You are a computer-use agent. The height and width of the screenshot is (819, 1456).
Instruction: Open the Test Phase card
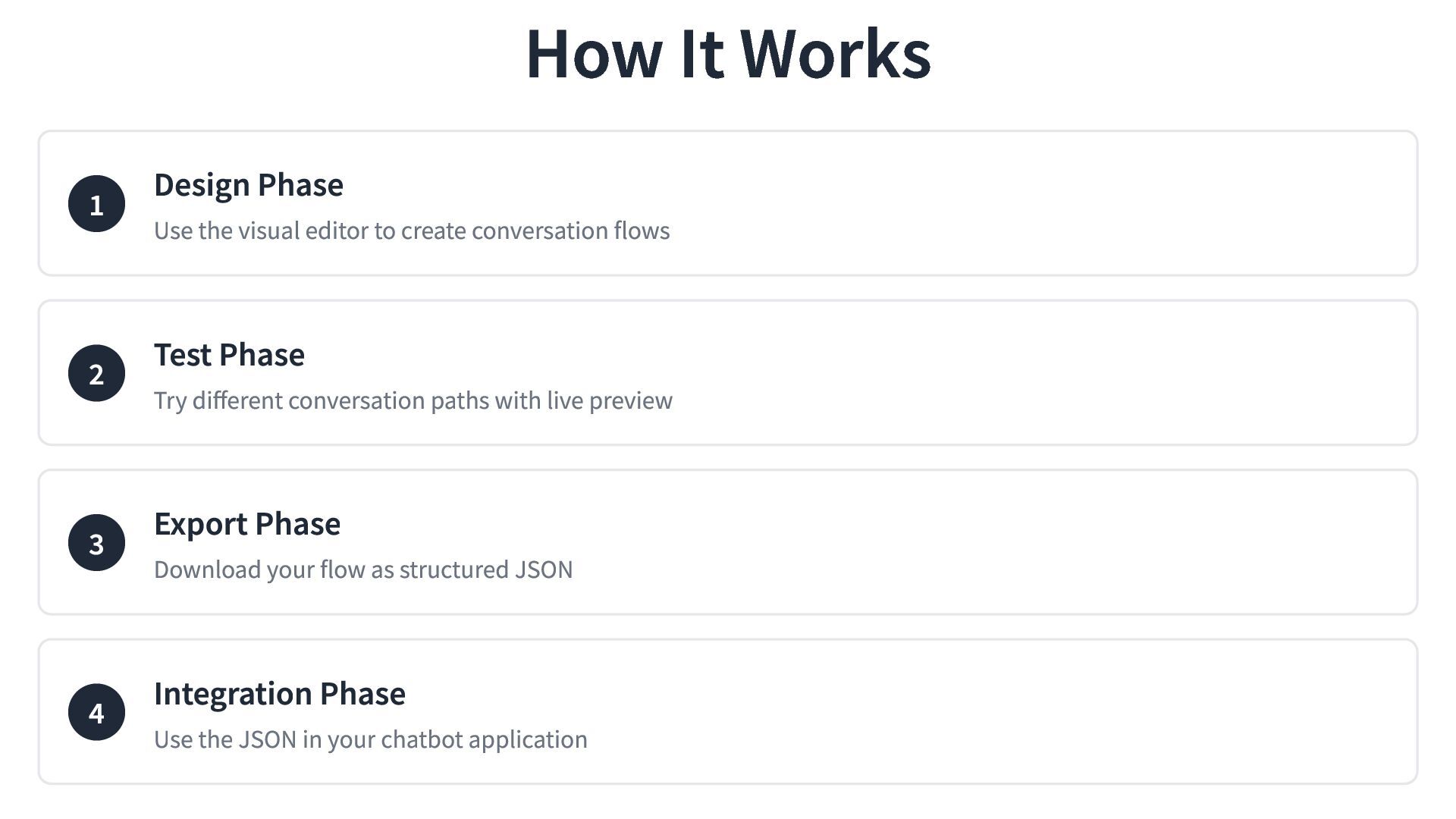pos(728,373)
